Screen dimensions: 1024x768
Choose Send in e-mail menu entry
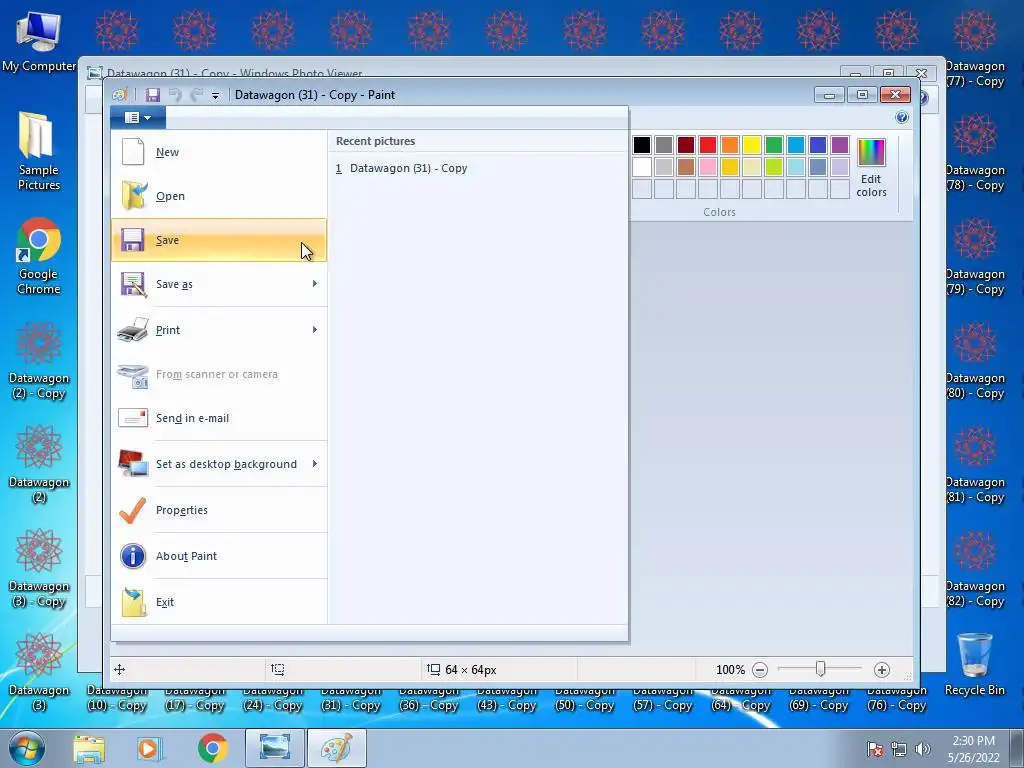click(x=219, y=418)
